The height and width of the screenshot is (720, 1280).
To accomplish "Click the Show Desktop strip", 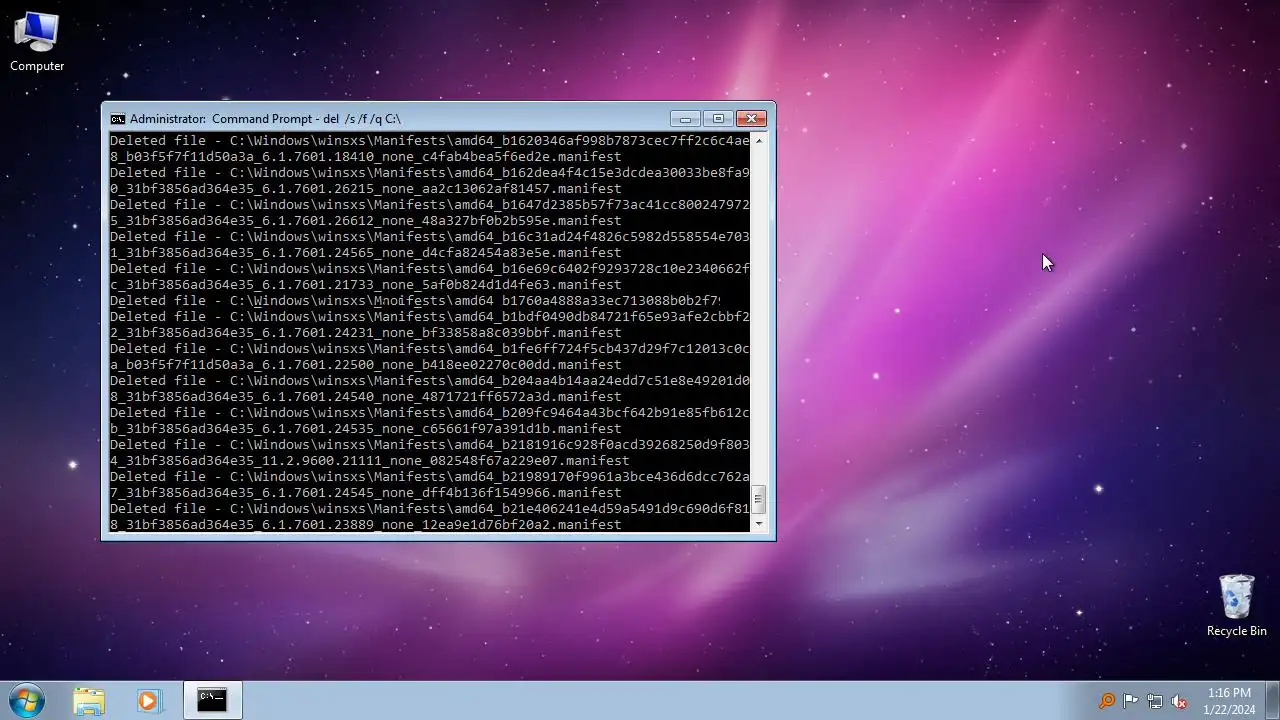I will [1273, 700].
